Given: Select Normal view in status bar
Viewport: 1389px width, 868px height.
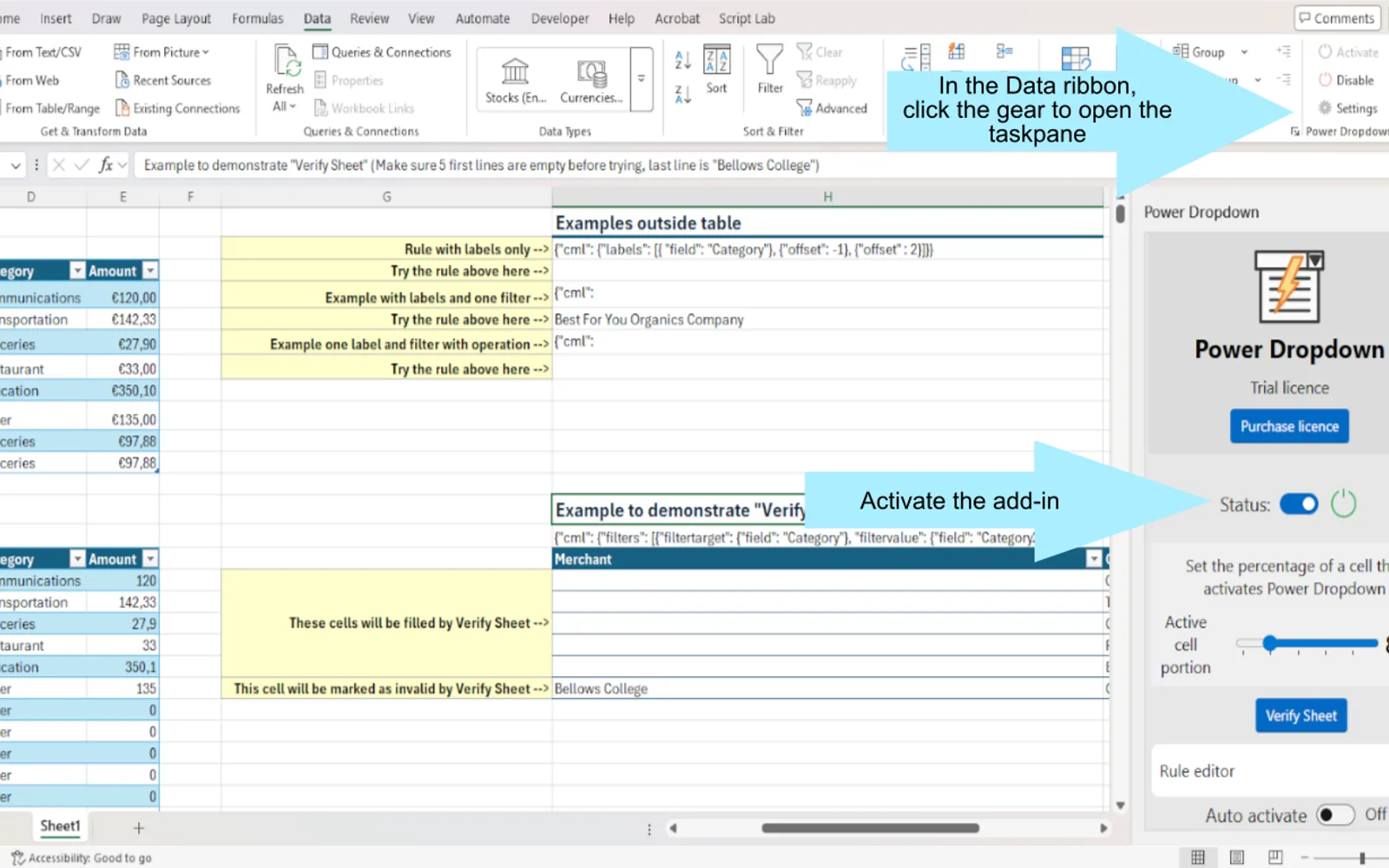Looking at the screenshot, I should pyautogui.click(x=1198, y=858).
